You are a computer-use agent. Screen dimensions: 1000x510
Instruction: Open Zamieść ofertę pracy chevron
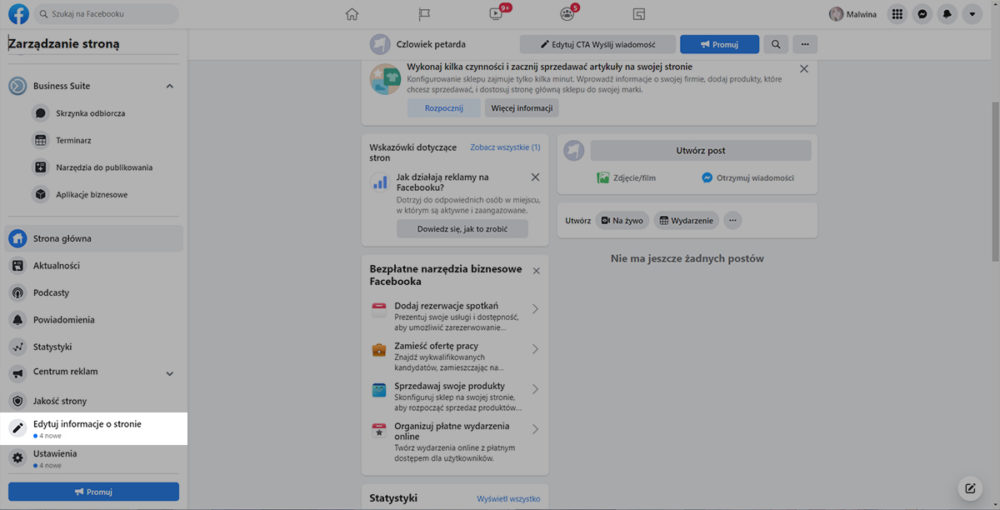tap(535, 349)
